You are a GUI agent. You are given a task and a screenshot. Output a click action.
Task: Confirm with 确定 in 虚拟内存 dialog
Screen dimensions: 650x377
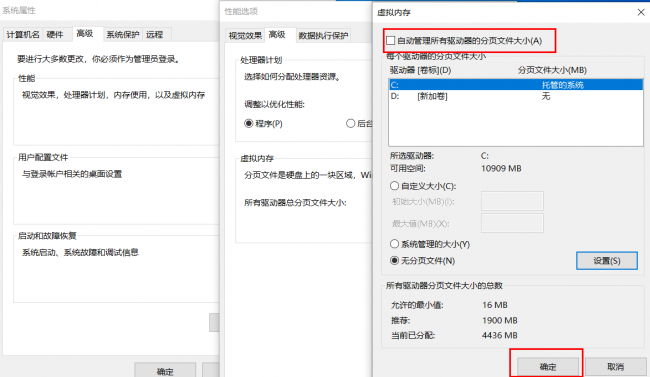tap(548, 366)
